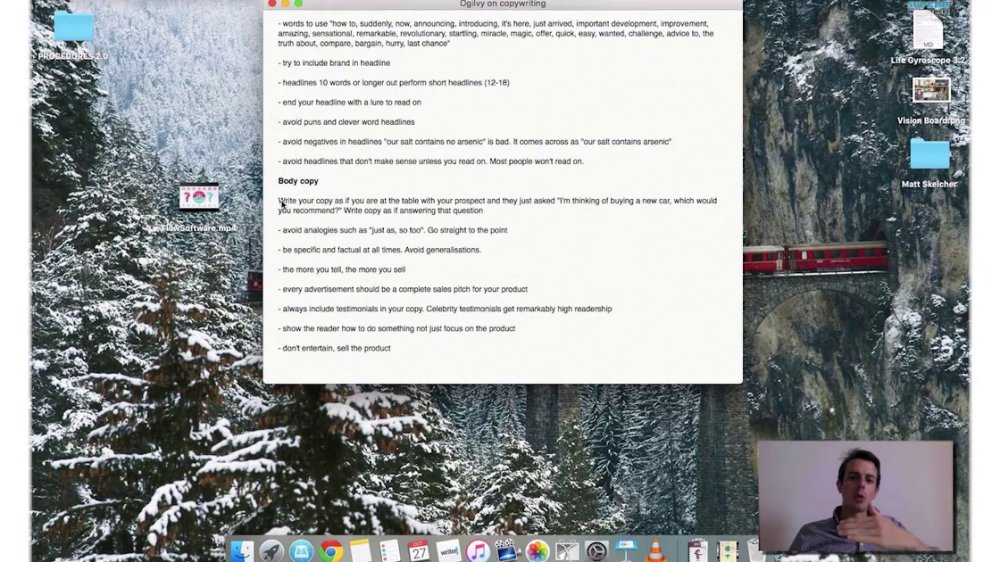Click line 'Most people won't read on'
Screen dimensions: 1000x562
pos(536,161)
